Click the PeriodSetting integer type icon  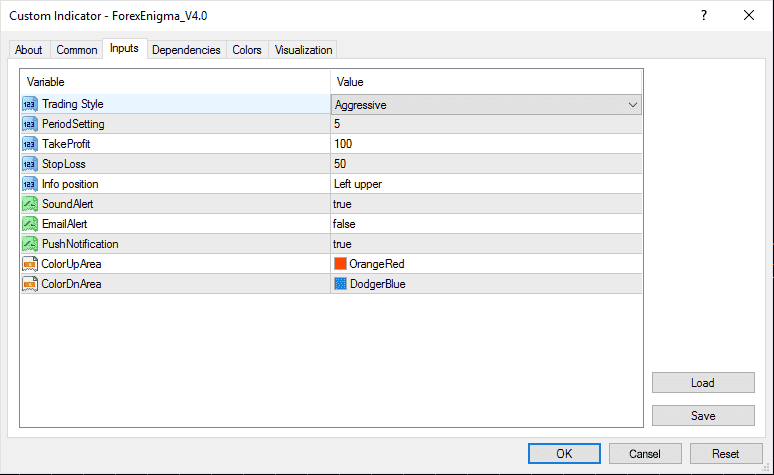tap(30, 124)
